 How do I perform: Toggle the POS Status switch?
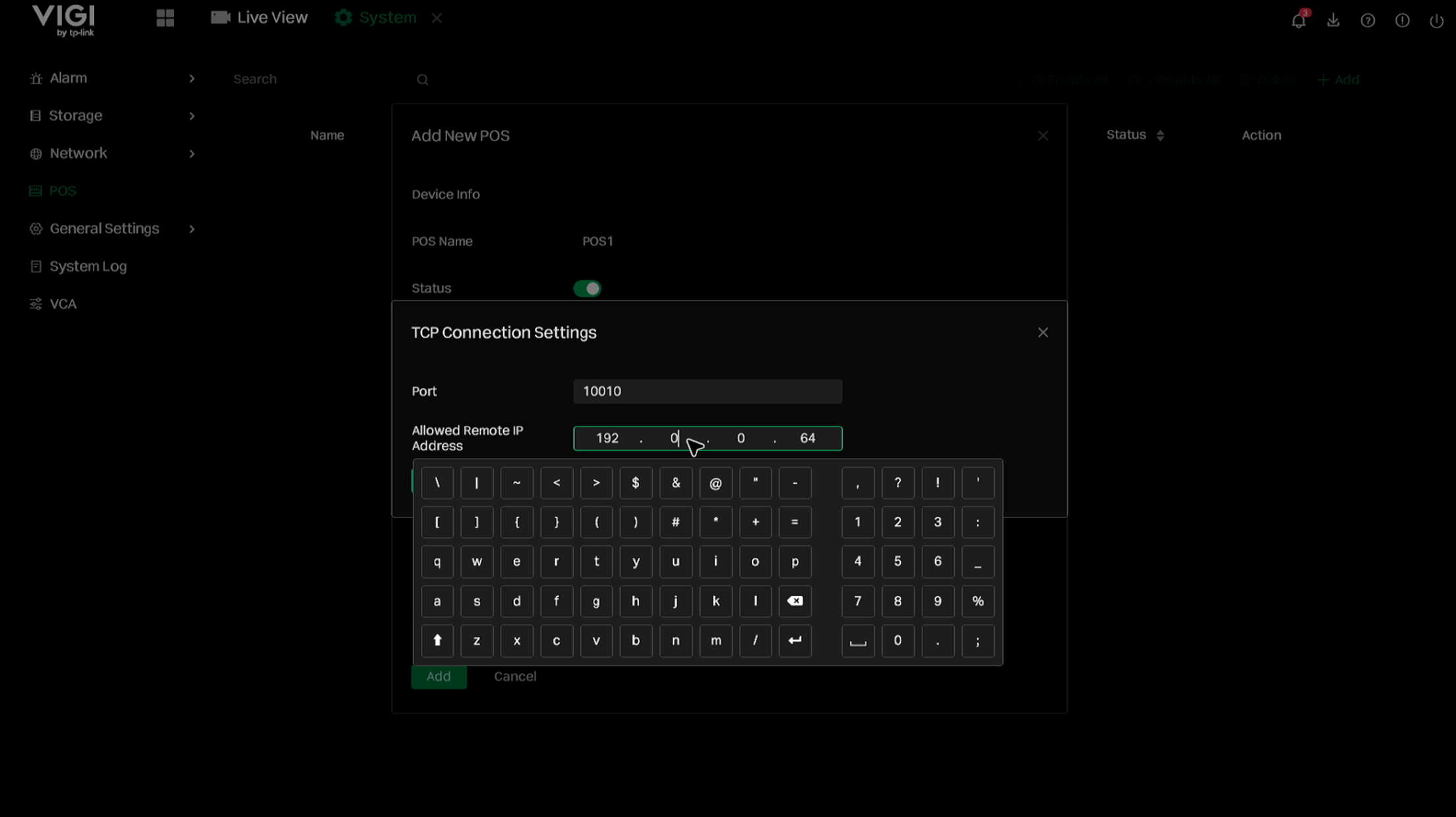(587, 289)
